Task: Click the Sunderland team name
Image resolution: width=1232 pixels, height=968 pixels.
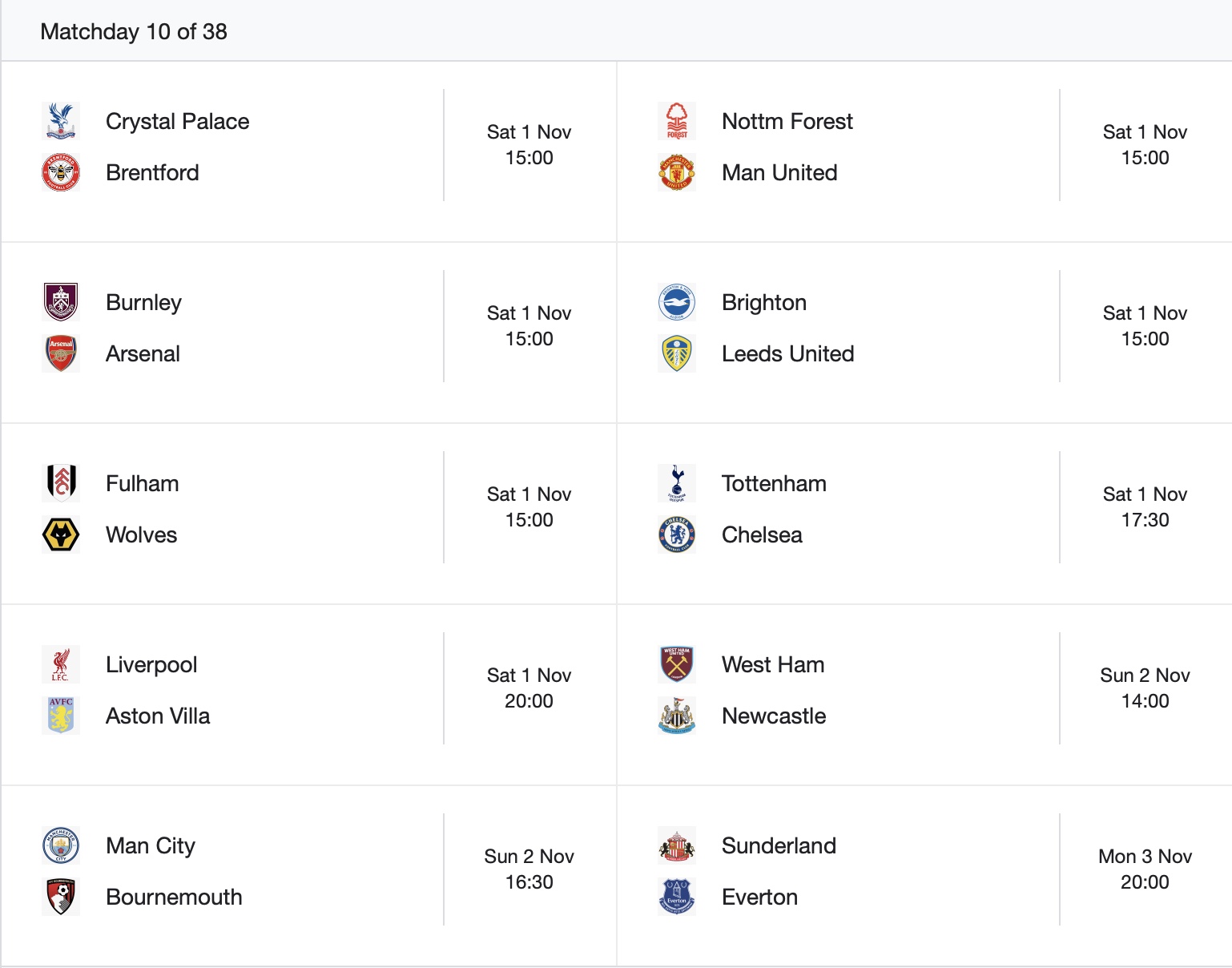Action: coord(779,845)
